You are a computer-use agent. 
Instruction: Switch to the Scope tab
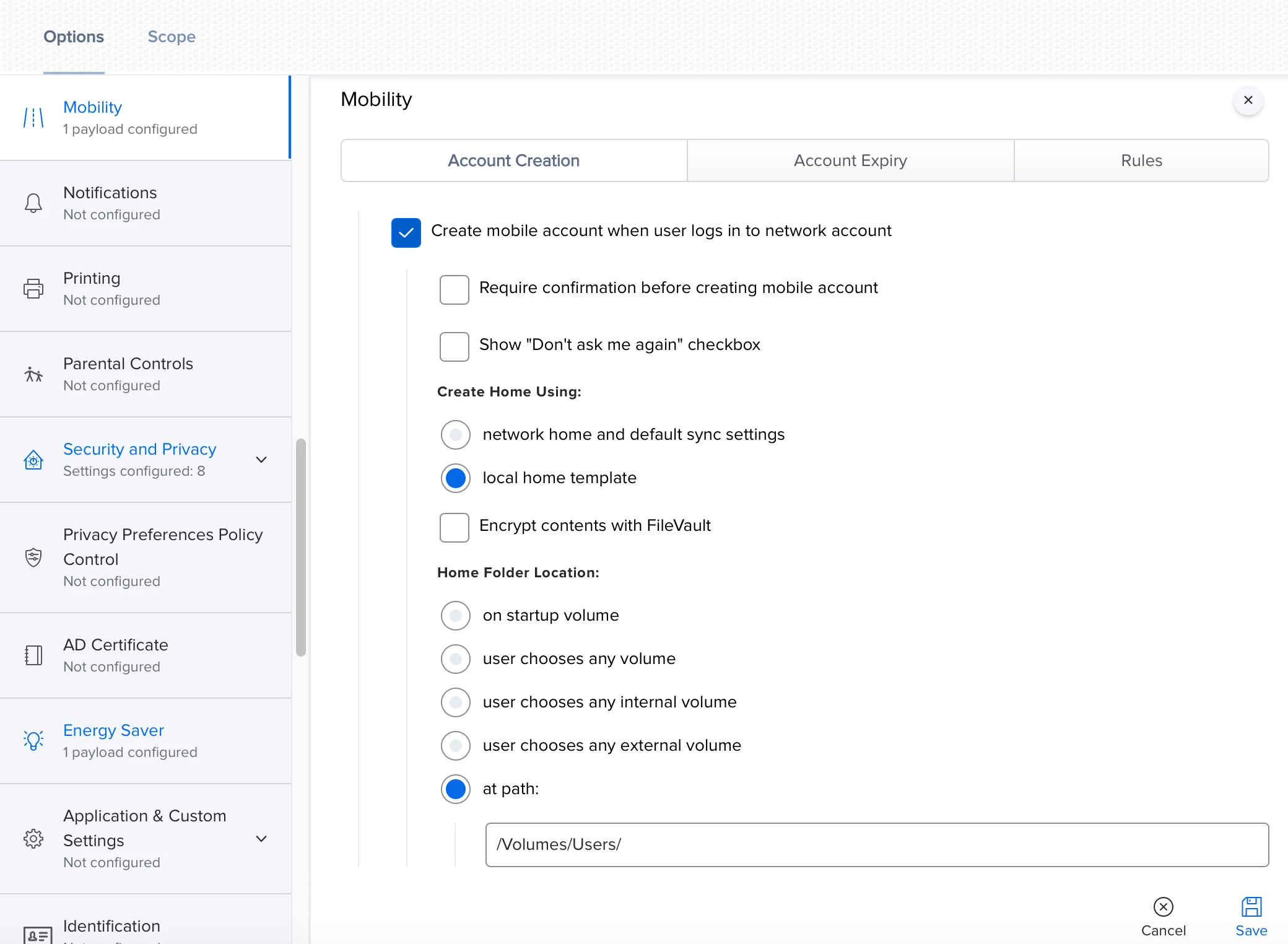coord(172,37)
